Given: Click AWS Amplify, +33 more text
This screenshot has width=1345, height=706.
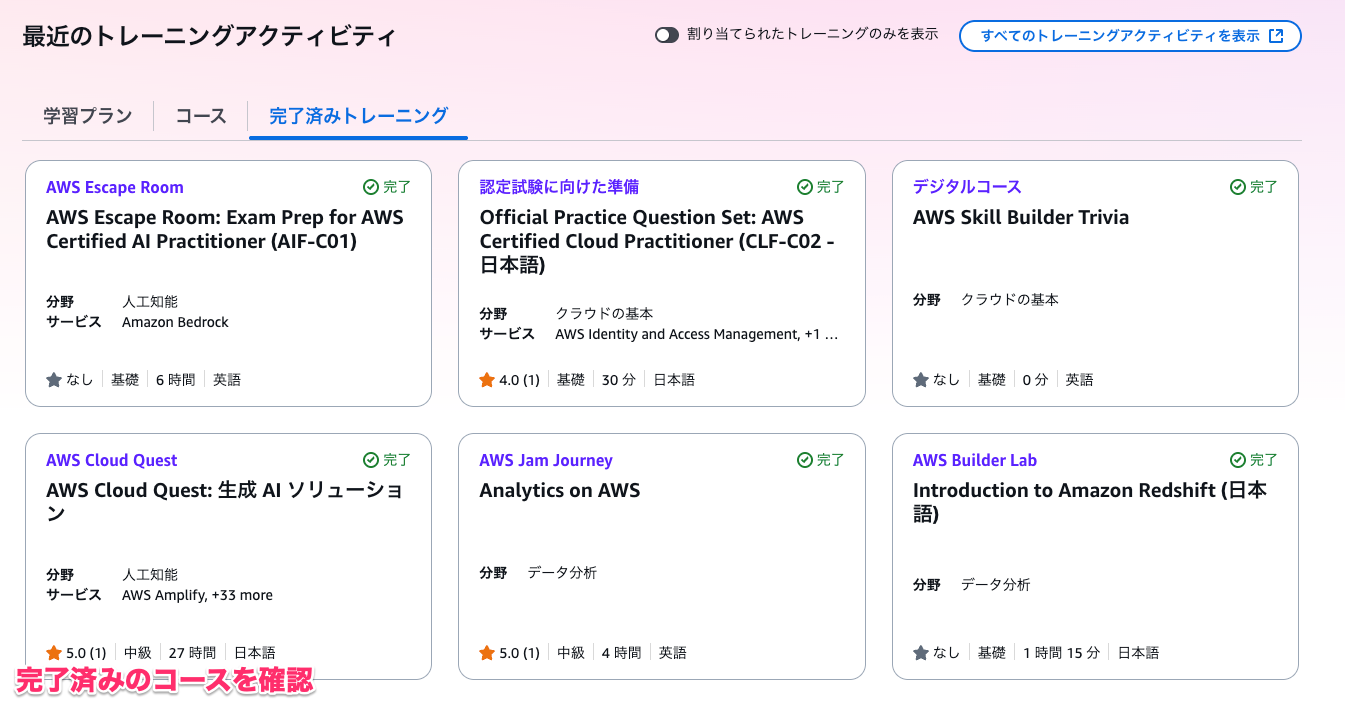Looking at the screenshot, I should 197,595.
